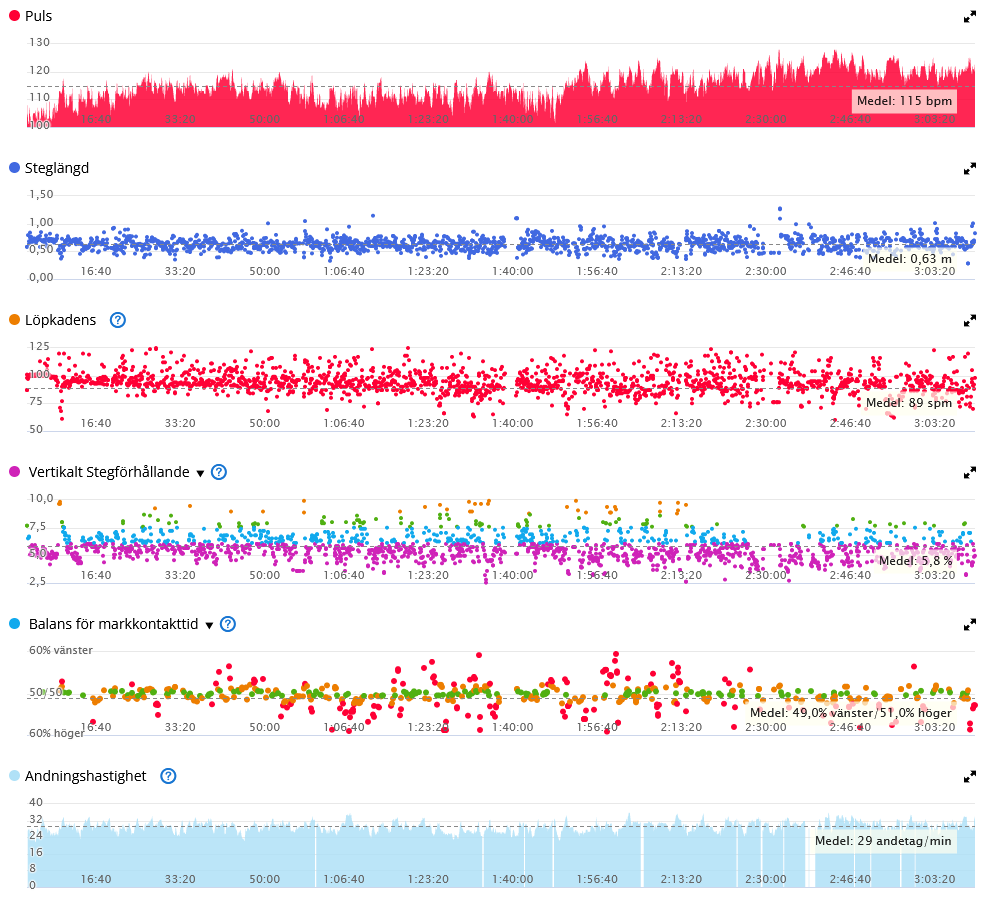Click the 16:40 time mark on Andningshastighet chart

point(96,879)
